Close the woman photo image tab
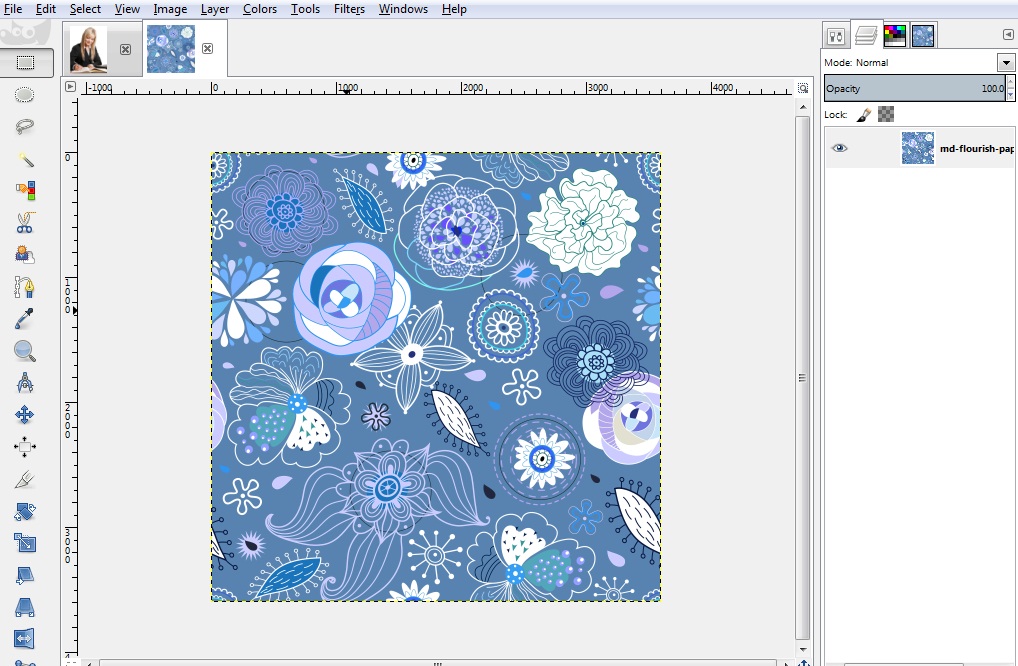The width and height of the screenshot is (1018, 666). 125,49
